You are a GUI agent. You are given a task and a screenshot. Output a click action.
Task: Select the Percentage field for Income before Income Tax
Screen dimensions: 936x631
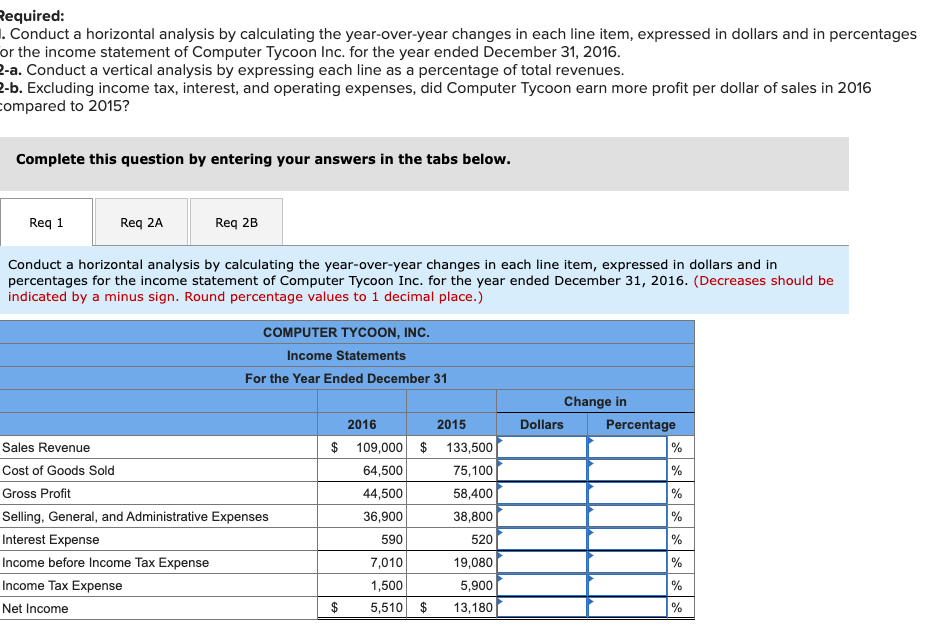coord(628,562)
